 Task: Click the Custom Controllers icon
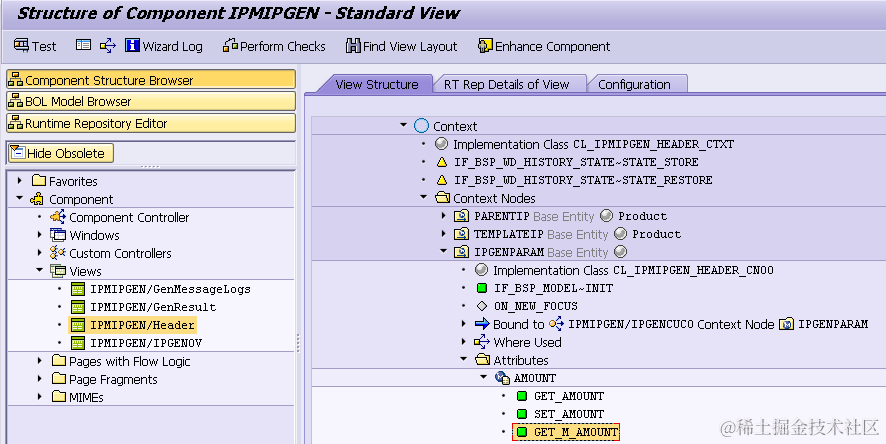(x=58, y=253)
